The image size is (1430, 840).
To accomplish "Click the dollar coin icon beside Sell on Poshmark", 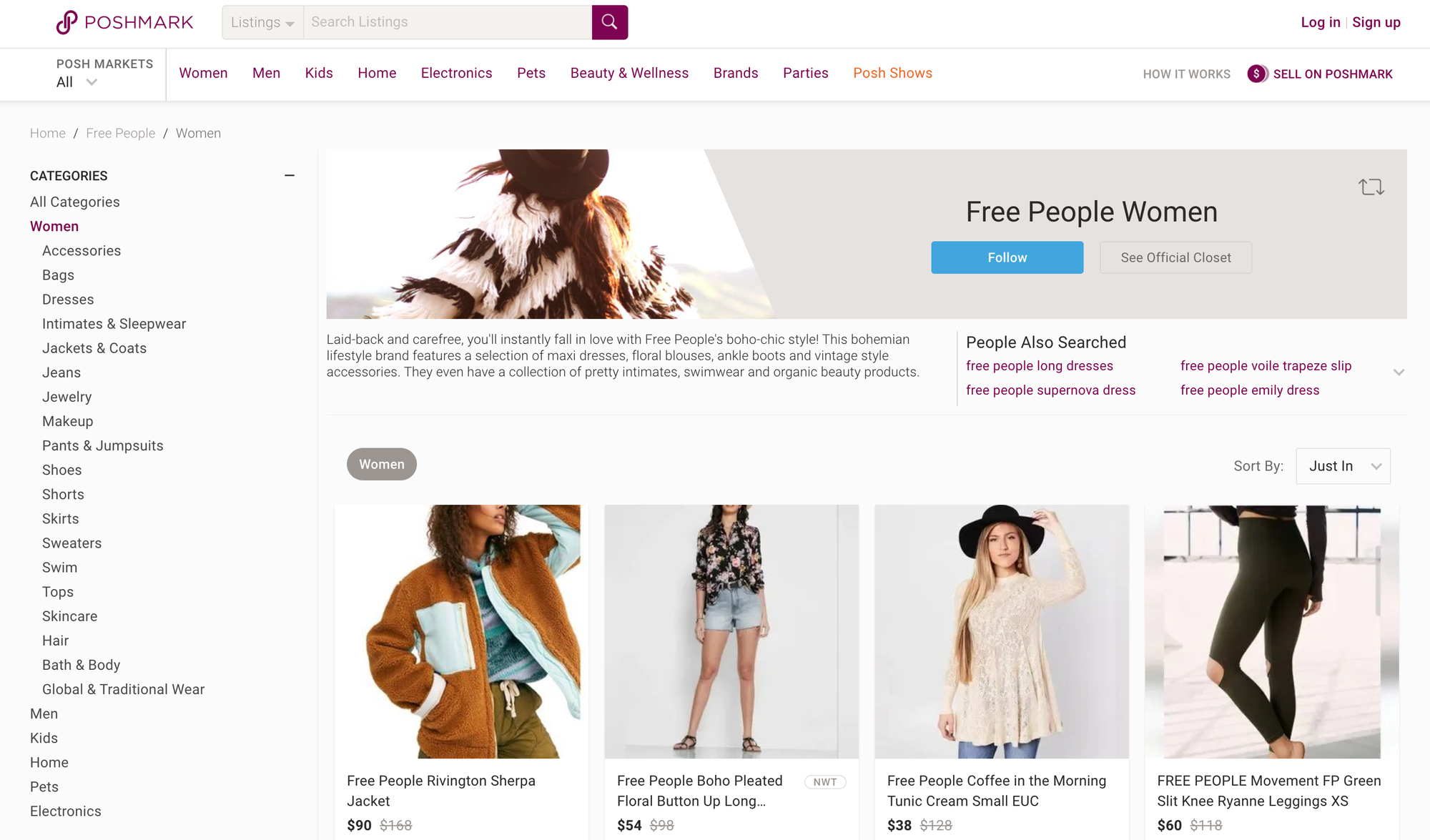I will (1256, 74).
